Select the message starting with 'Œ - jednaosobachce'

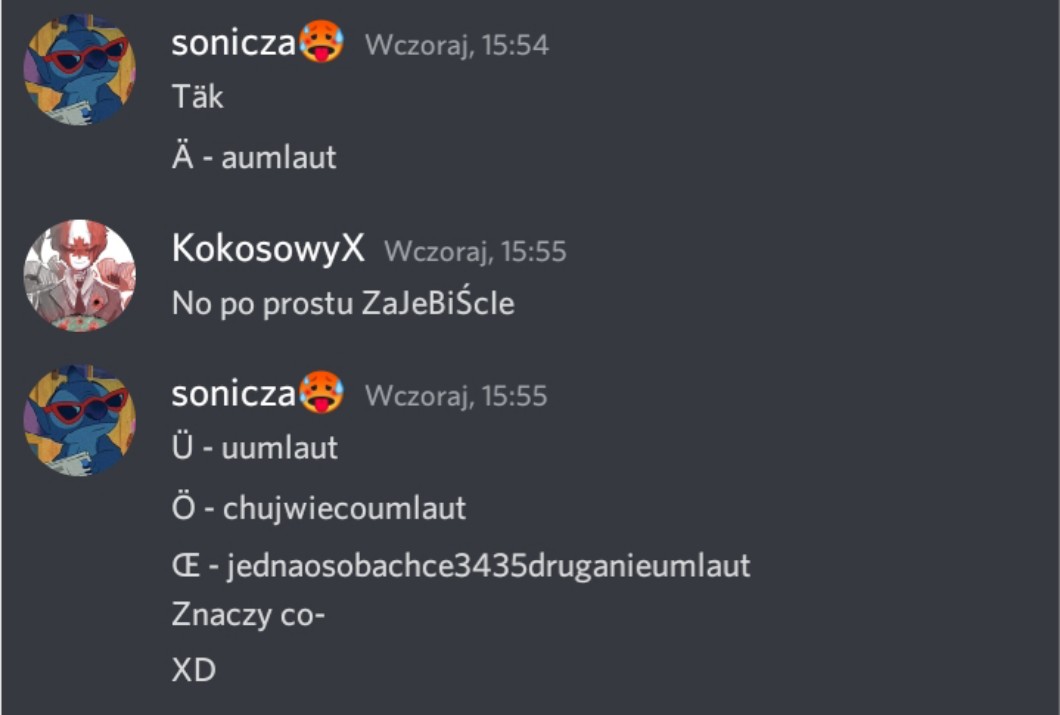(x=461, y=566)
